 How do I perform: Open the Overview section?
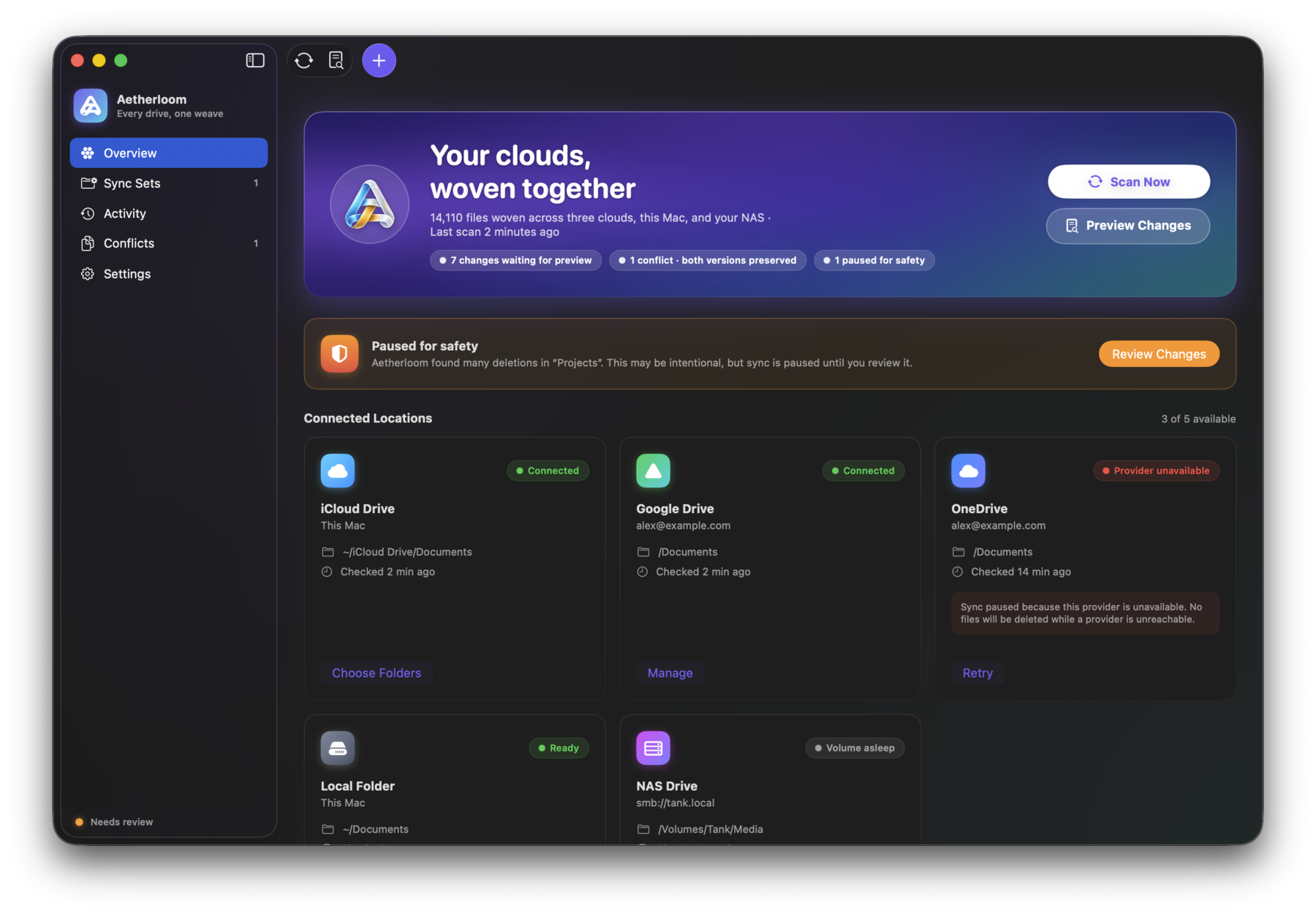[x=169, y=153]
